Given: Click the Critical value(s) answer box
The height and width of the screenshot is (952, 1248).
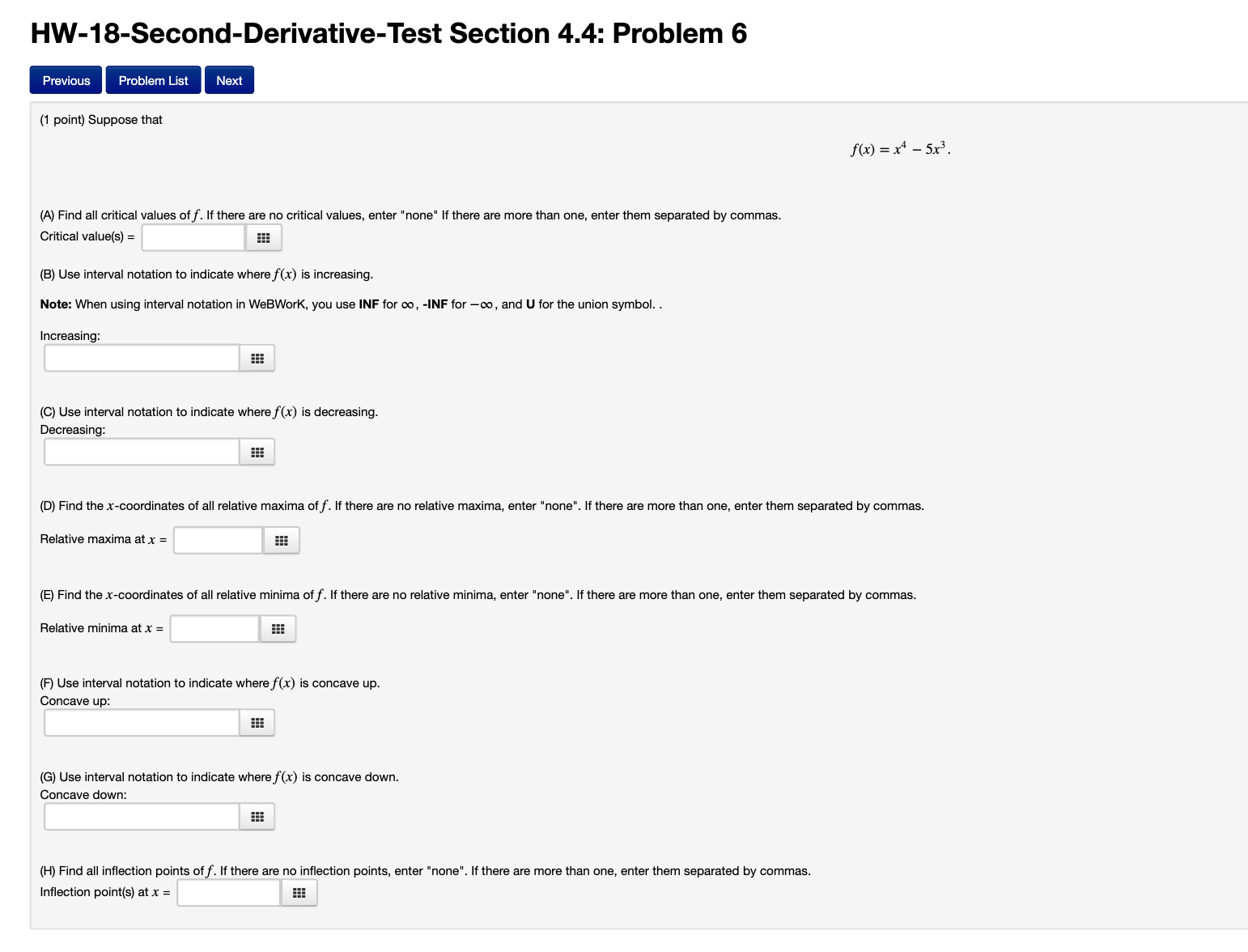Looking at the screenshot, I should pos(193,236).
